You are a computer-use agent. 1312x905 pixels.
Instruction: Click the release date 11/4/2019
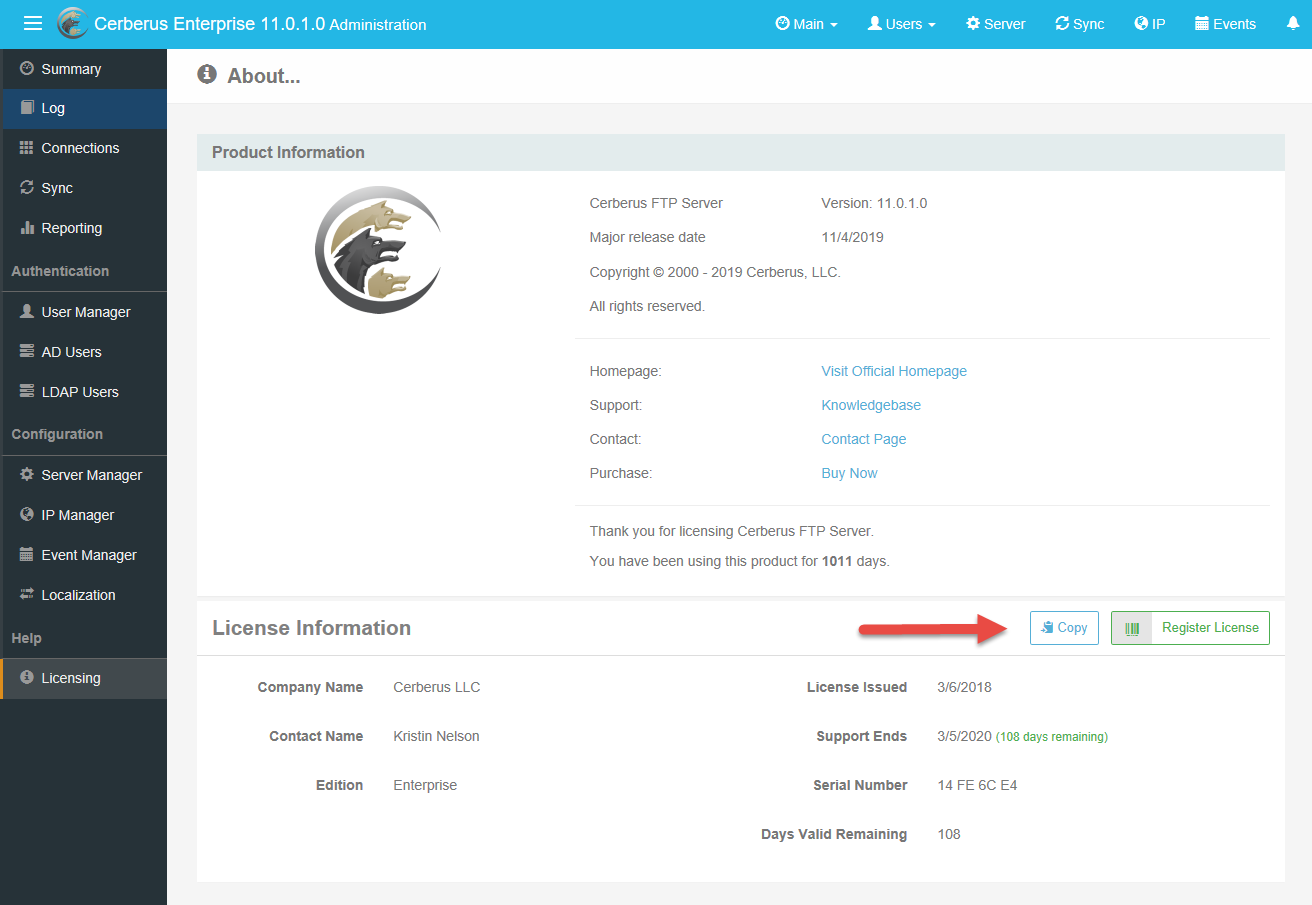(x=852, y=237)
